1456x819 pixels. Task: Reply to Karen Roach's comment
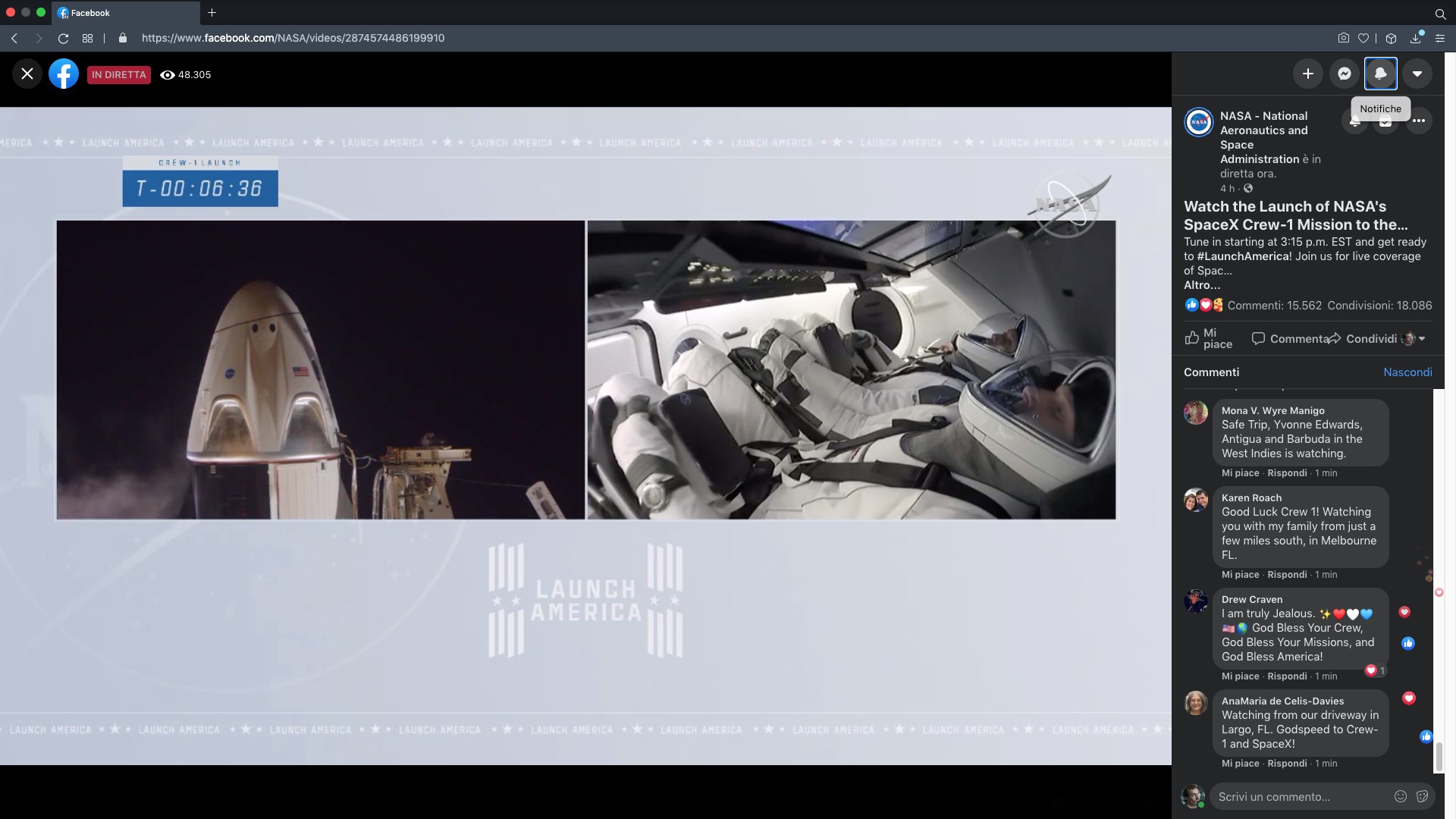coord(1287,575)
